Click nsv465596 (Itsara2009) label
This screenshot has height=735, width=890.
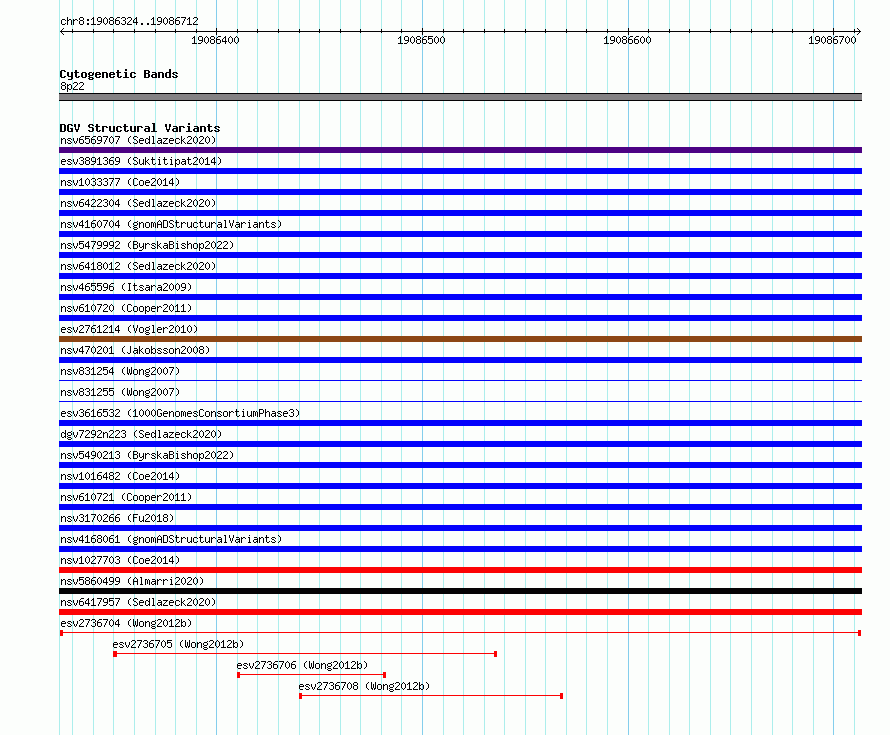click(x=126, y=287)
